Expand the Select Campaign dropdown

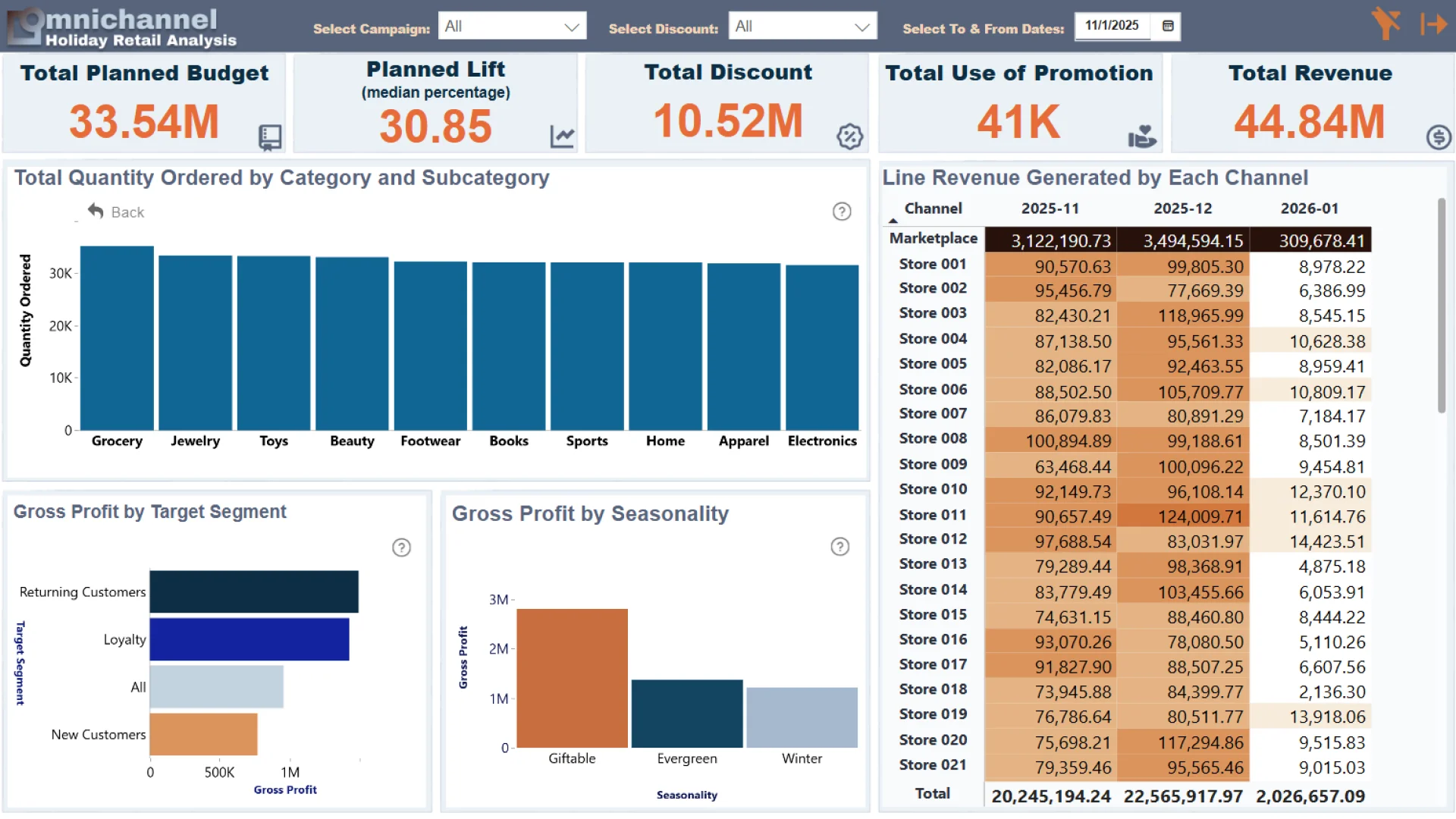(x=572, y=27)
